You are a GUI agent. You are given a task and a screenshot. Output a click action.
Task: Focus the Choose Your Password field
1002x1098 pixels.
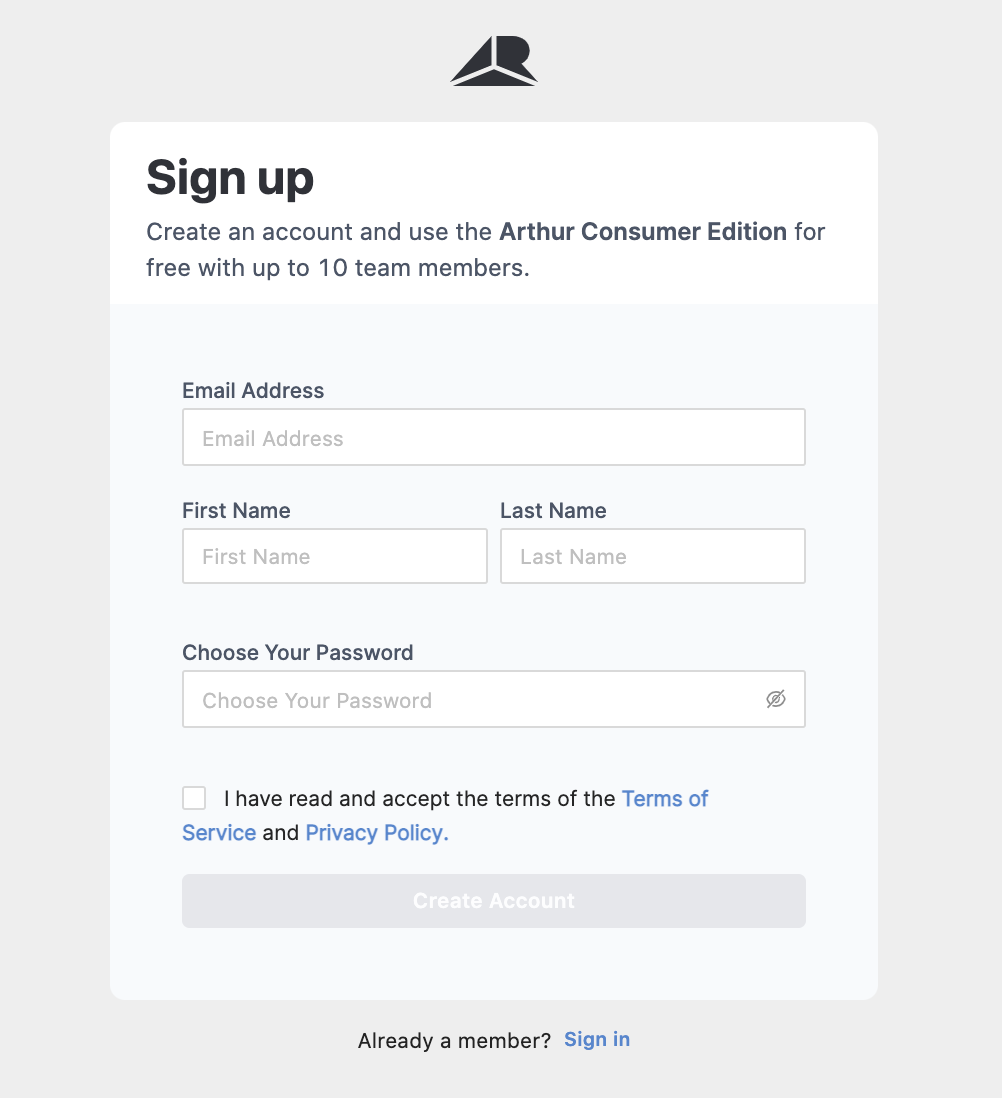470,699
